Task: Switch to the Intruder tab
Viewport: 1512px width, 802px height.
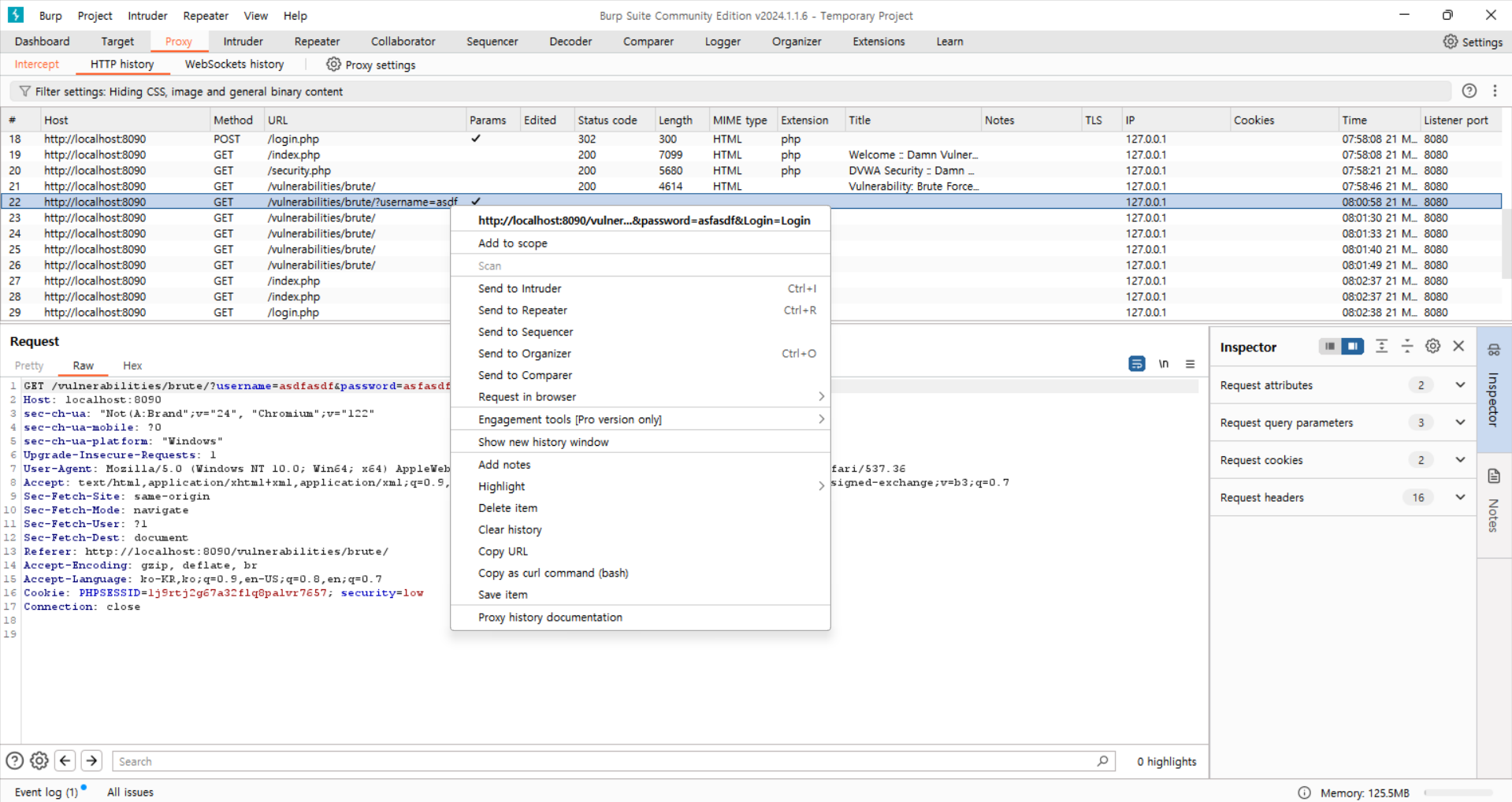Action: [x=243, y=42]
